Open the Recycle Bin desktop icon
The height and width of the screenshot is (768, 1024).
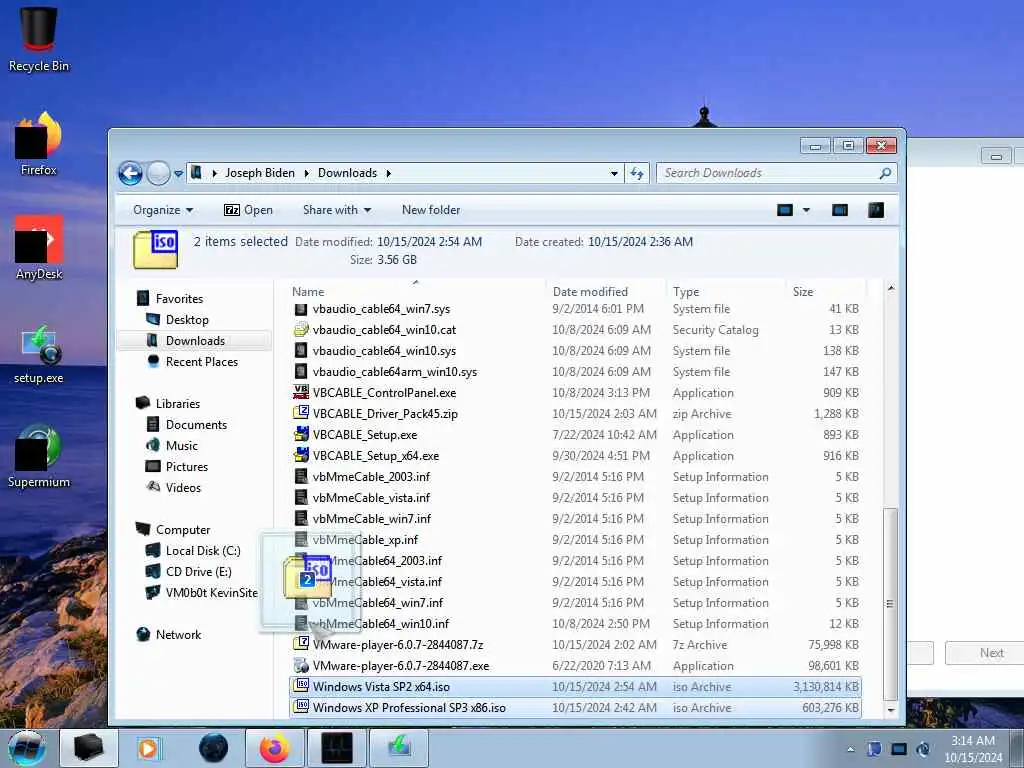click(39, 38)
